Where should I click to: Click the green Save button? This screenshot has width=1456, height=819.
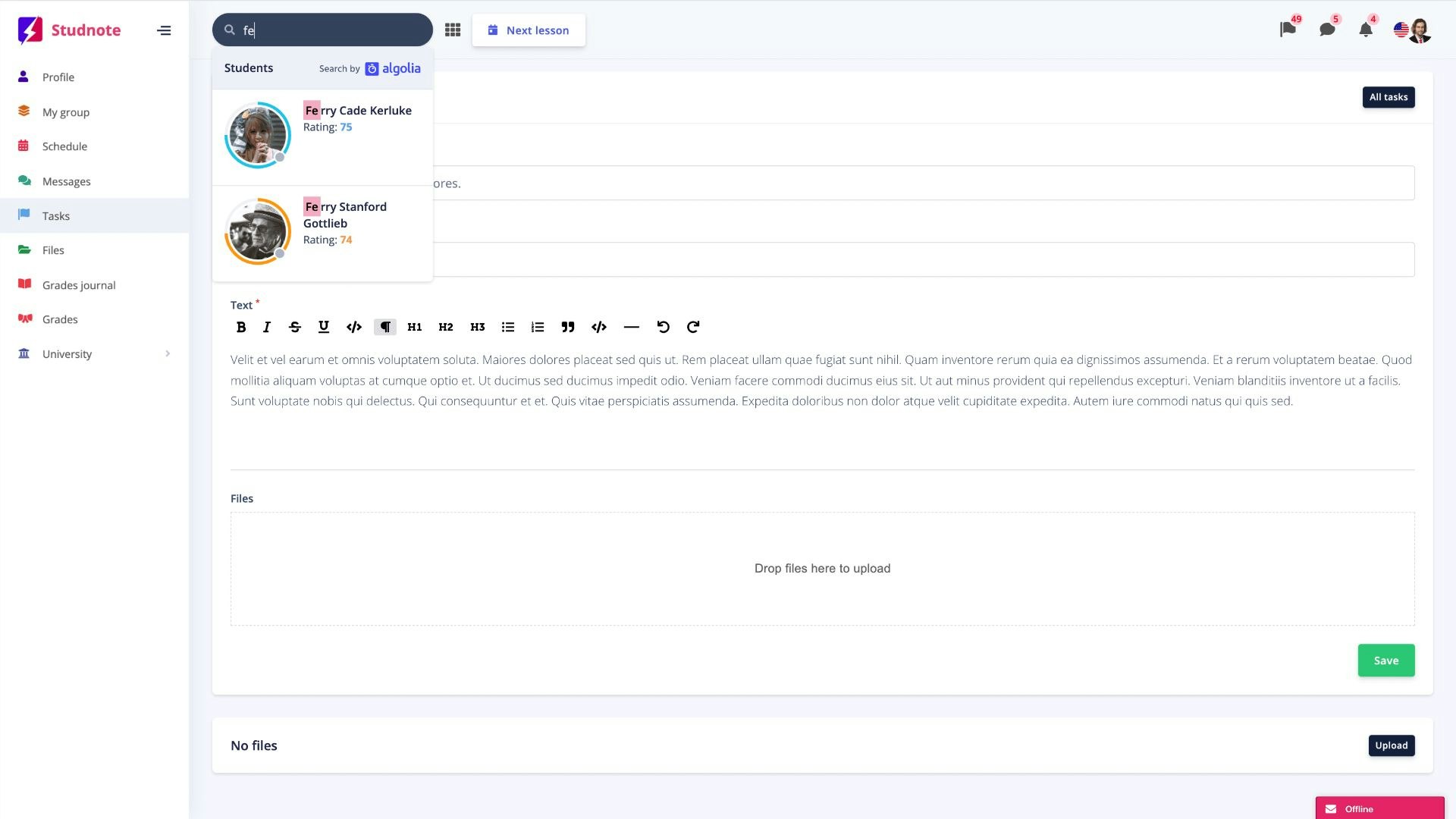click(x=1385, y=661)
